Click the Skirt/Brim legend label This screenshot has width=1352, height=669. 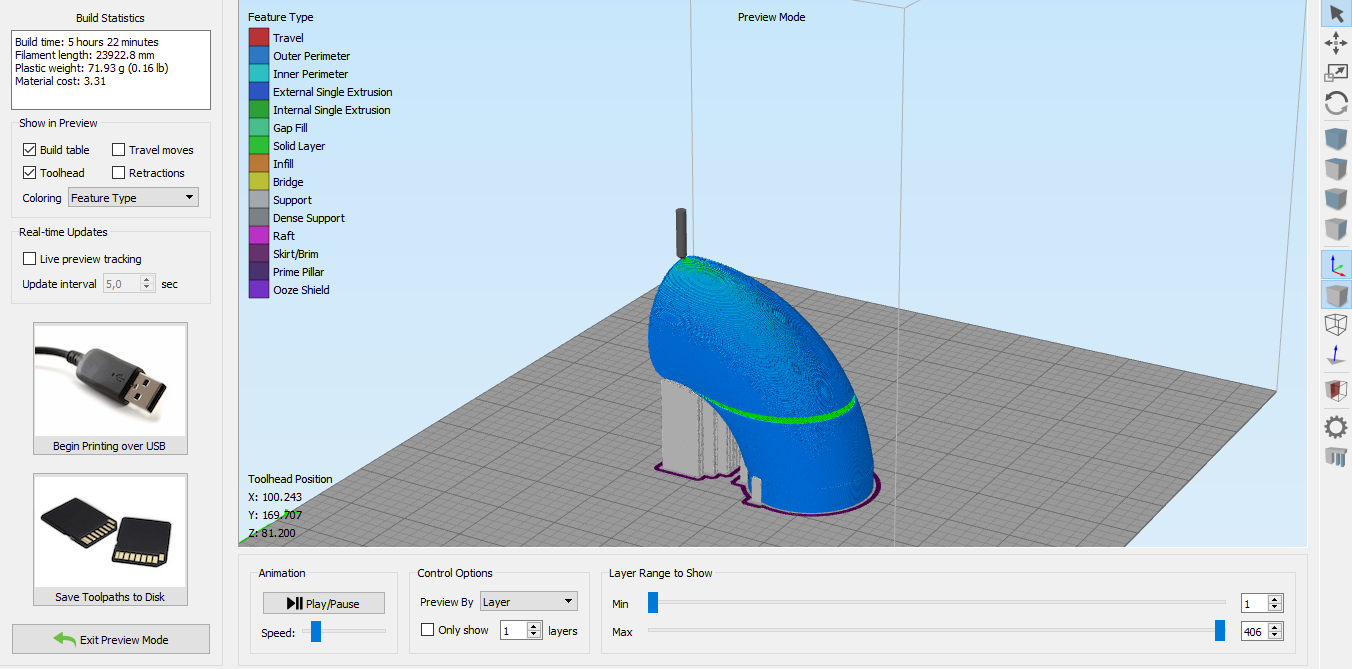point(296,254)
